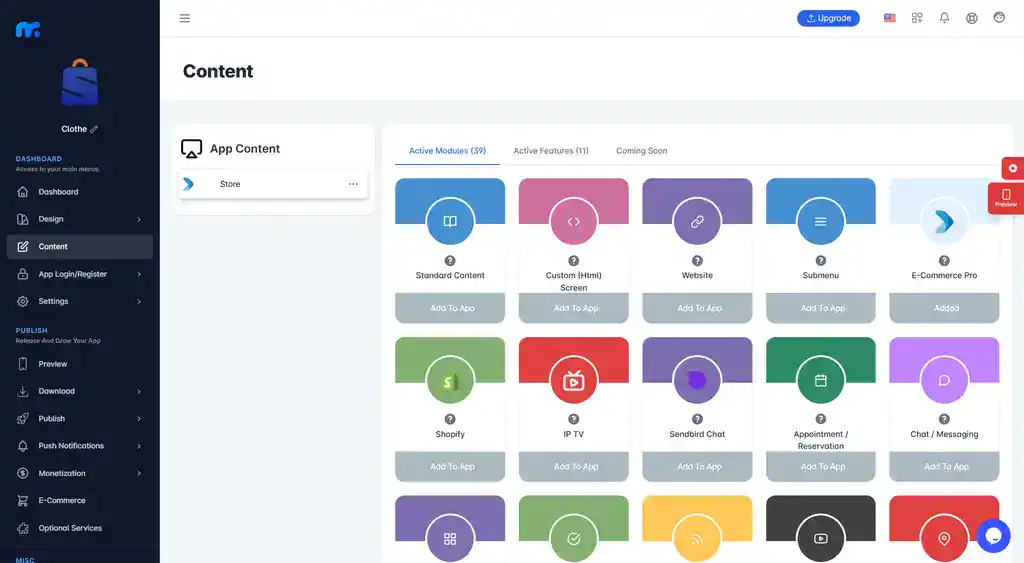Screen dimensions: 1024x563
Task: Click help icon under Standard Content
Action: pyautogui.click(x=450, y=261)
